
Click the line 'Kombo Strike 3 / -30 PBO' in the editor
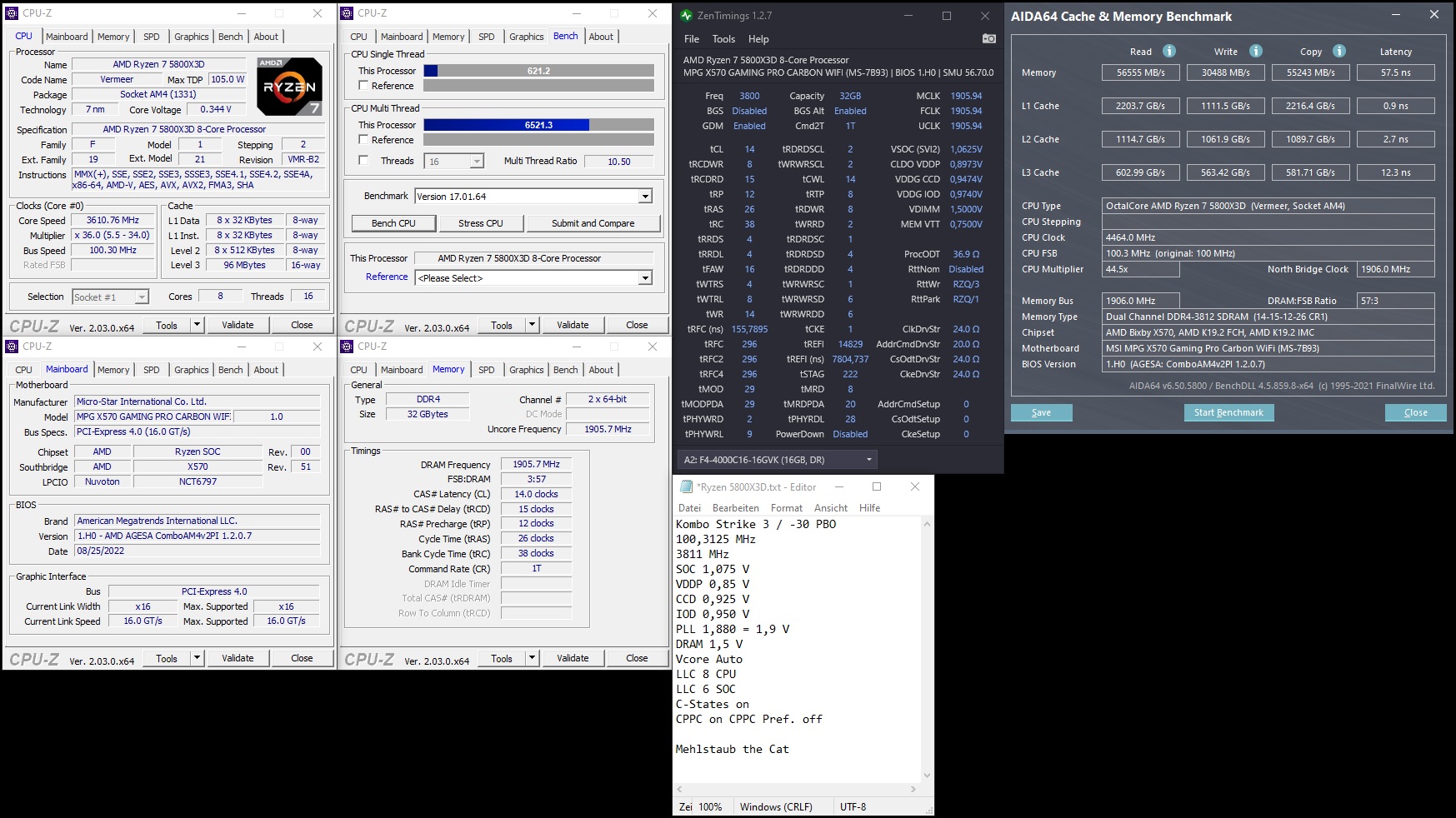point(756,524)
